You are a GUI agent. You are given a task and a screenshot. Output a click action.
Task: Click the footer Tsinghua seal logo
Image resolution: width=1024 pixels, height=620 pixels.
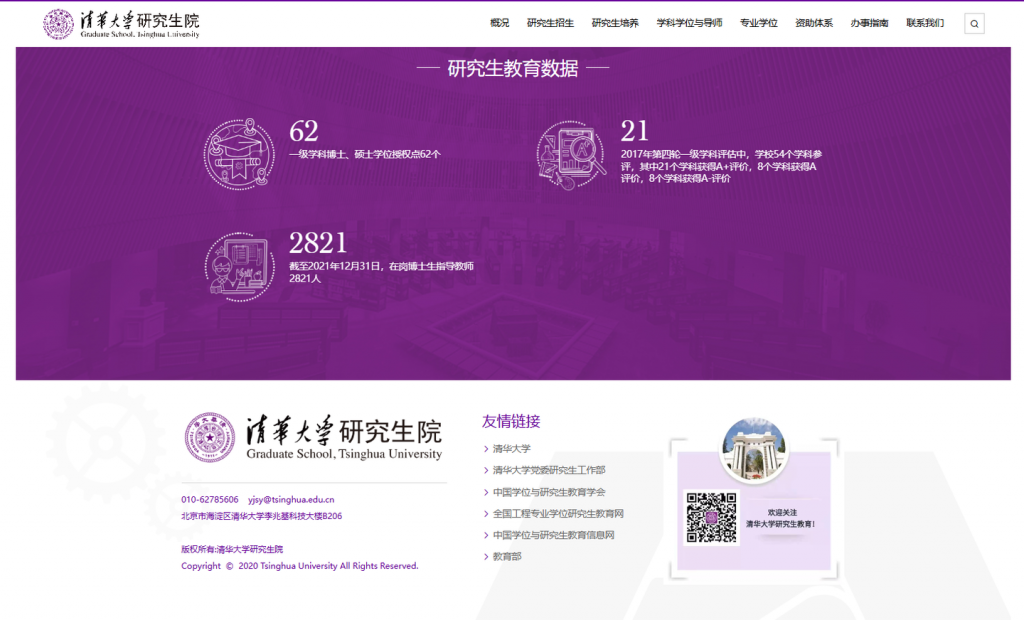pos(210,437)
